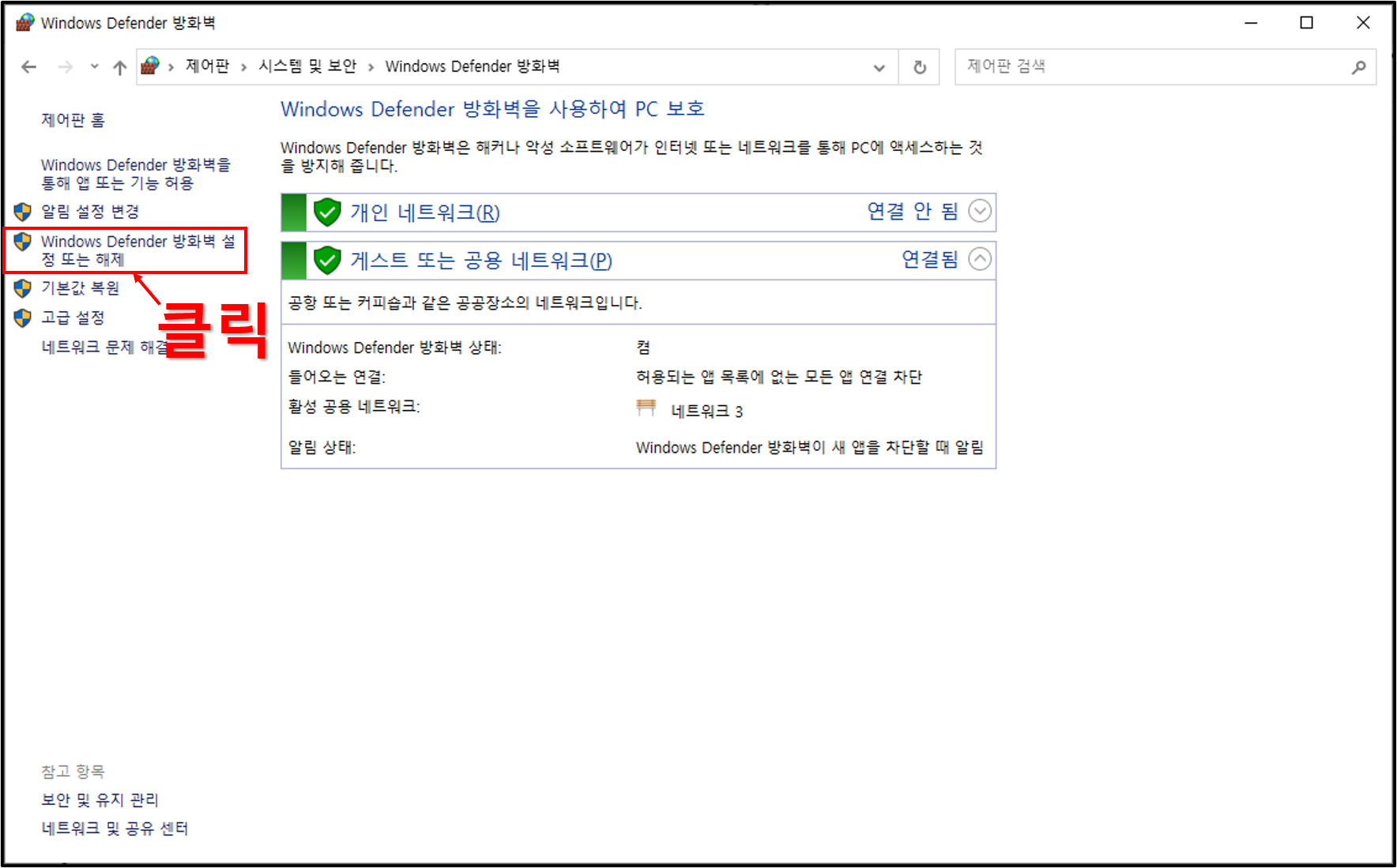Go up one level with up arrow
The image size is (1397, 868).
click(120, 67)
